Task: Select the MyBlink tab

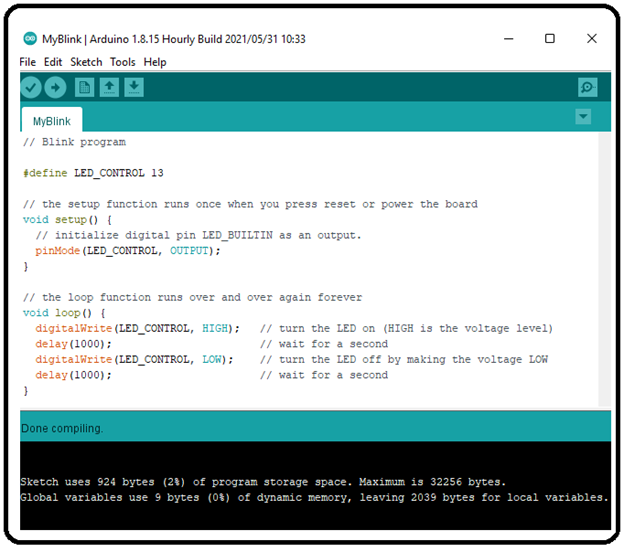Action: tap(52, 121)
